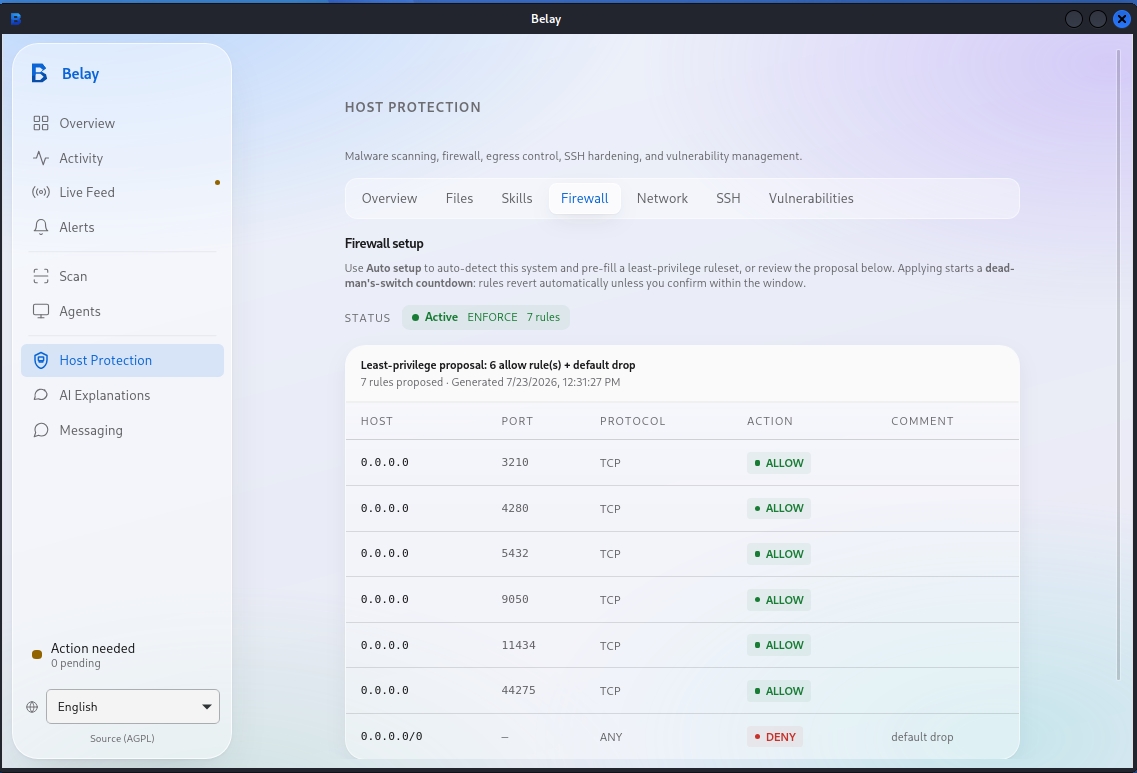The height and width of the screenshot is (773, 1137).
Task: Open Overview in the sidebar
Action: click(122, 123)
